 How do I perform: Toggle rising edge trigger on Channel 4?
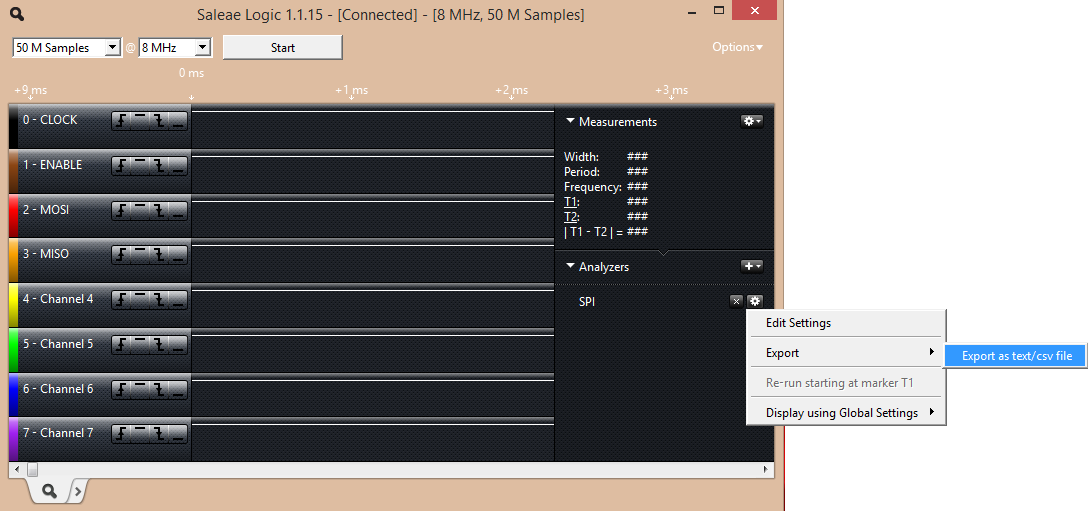[121, 299]
